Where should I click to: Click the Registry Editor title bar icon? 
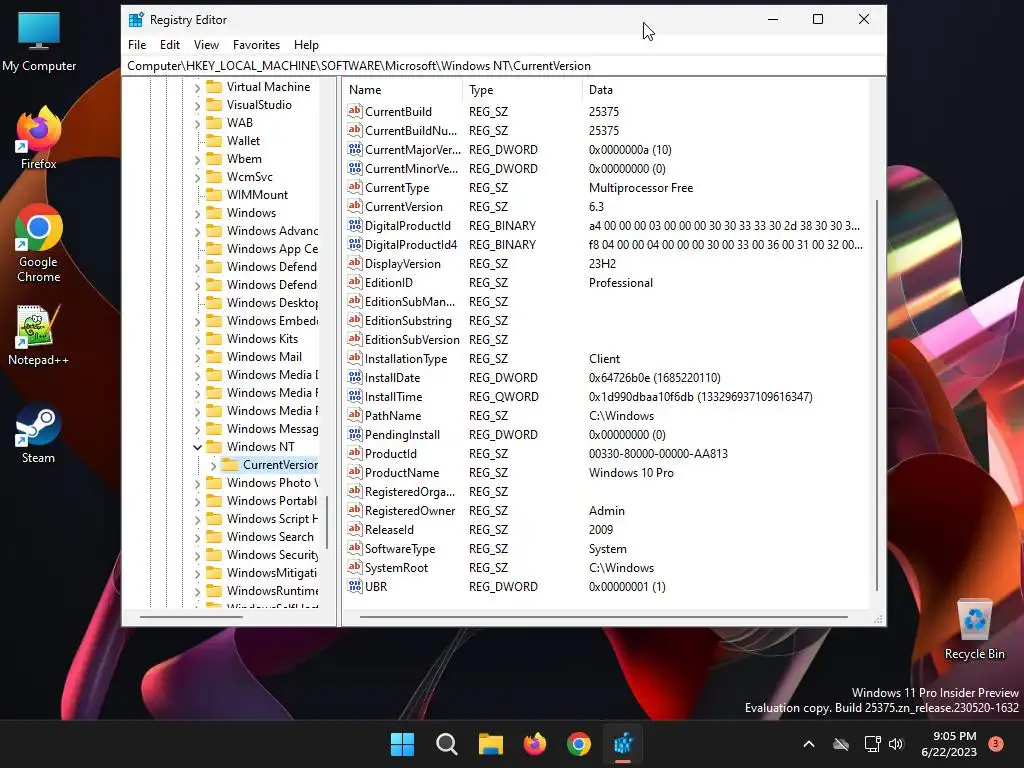136,20
